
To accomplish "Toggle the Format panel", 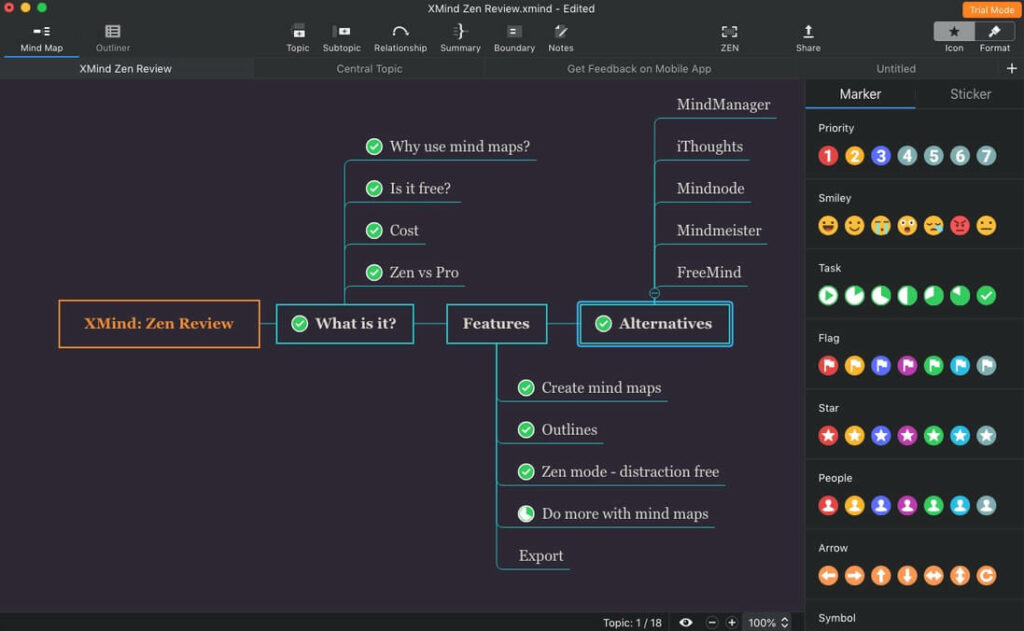I will tap(995, 31).
